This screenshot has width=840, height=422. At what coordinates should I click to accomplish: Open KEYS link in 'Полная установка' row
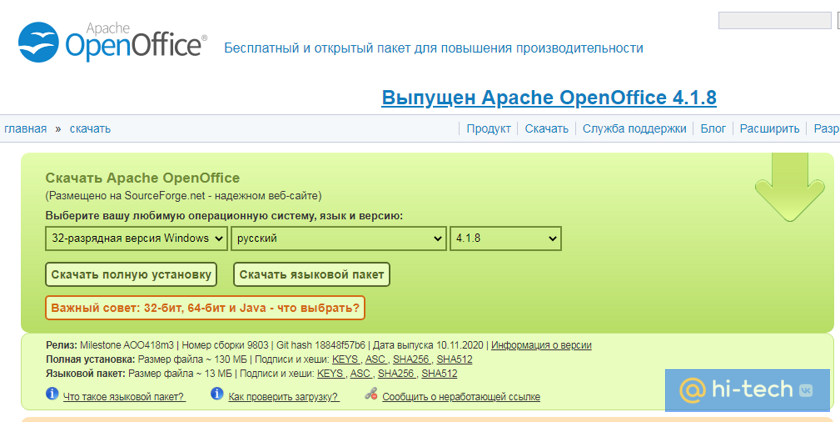pyautogui.click(x=346, y=359)
